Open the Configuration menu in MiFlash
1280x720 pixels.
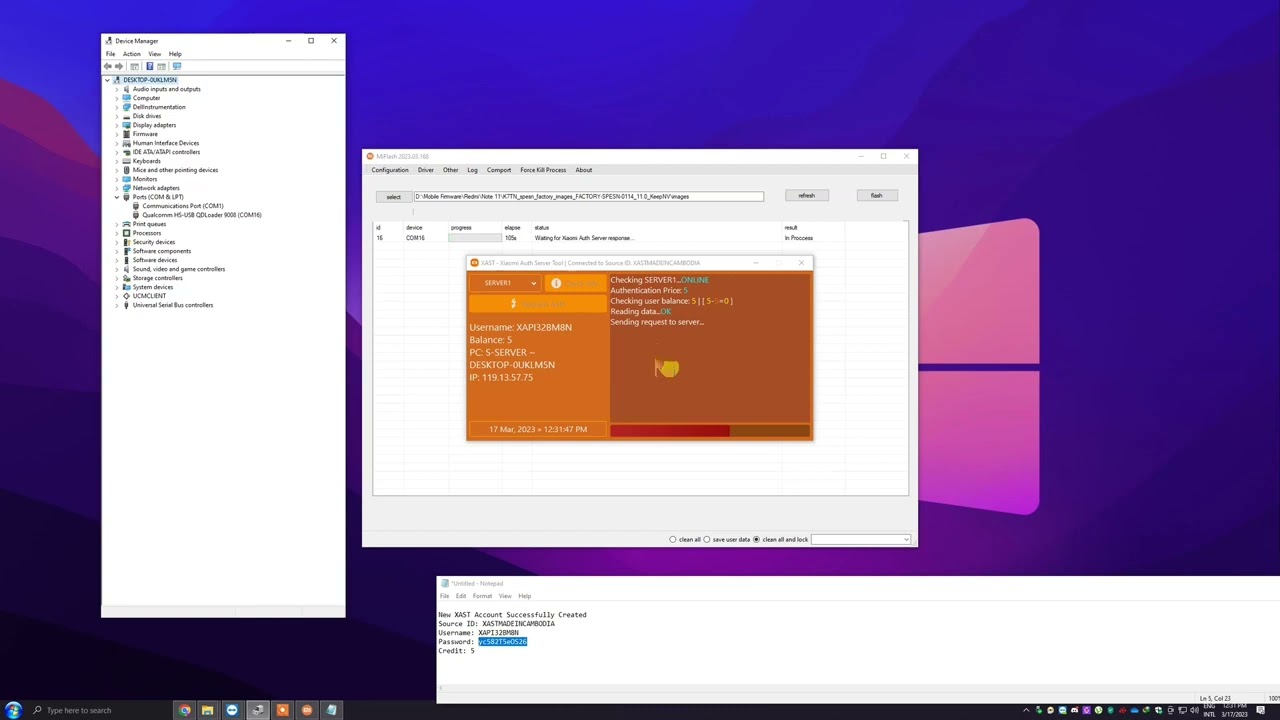(x=390, y=170)
